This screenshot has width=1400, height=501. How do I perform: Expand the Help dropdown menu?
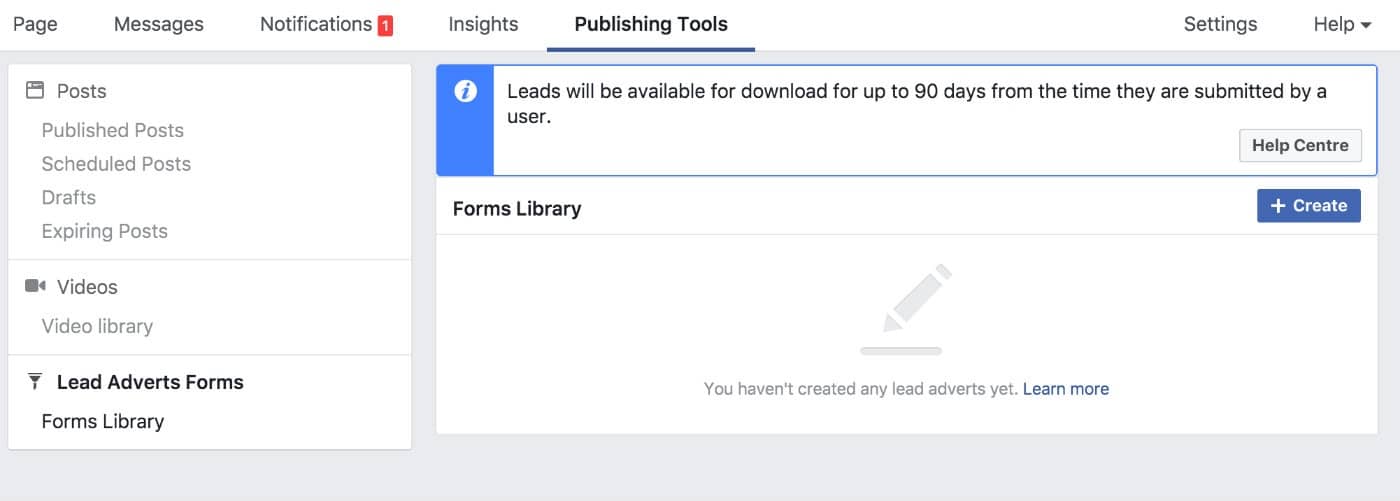(x=1341, y=25)
